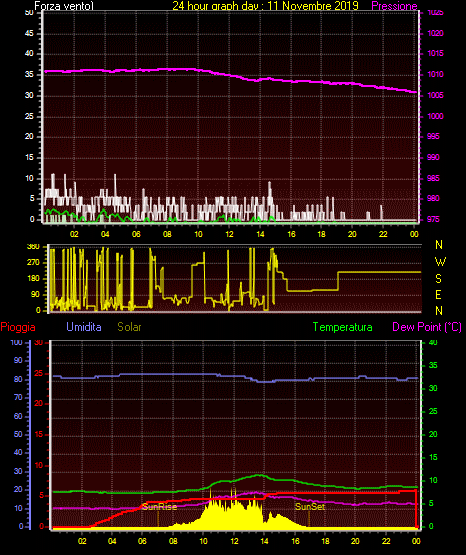Click the 22 hour tick on bottom graph
The width and height of the screenshot is (466, 555).
click(x=386, y=541)
